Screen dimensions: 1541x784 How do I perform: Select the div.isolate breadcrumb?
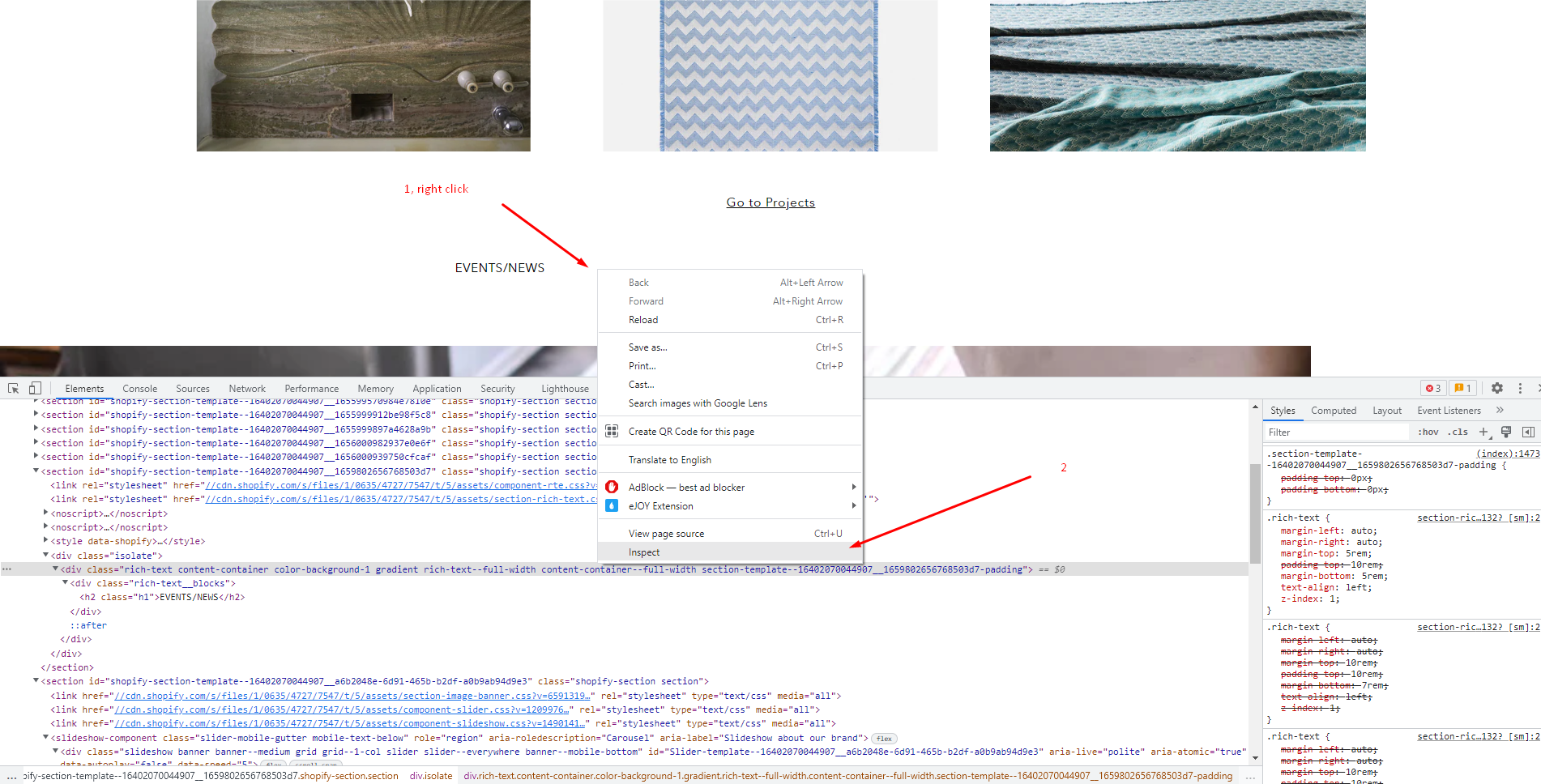[x=431, y=777]
